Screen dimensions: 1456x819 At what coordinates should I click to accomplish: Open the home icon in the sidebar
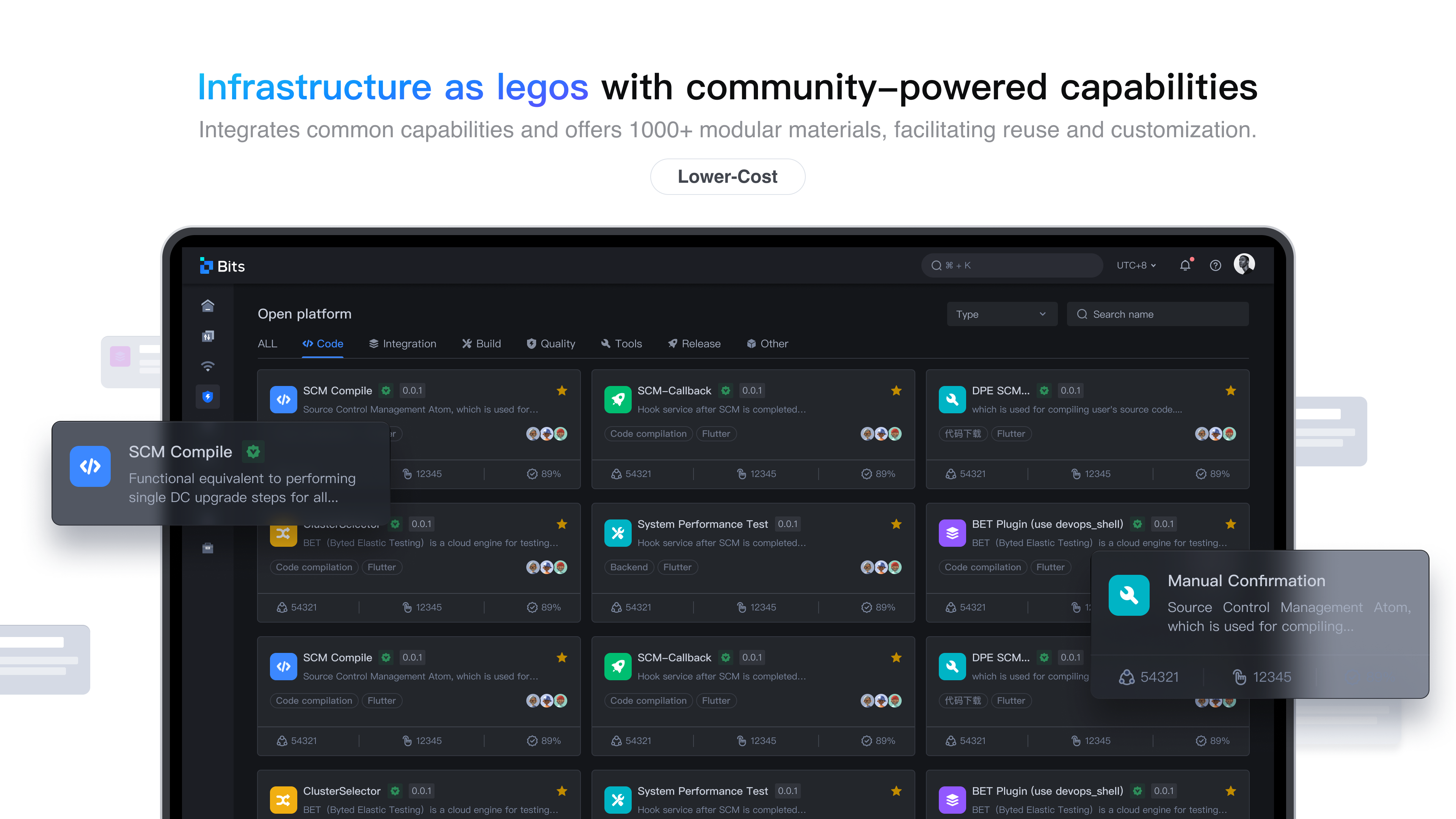207,306
